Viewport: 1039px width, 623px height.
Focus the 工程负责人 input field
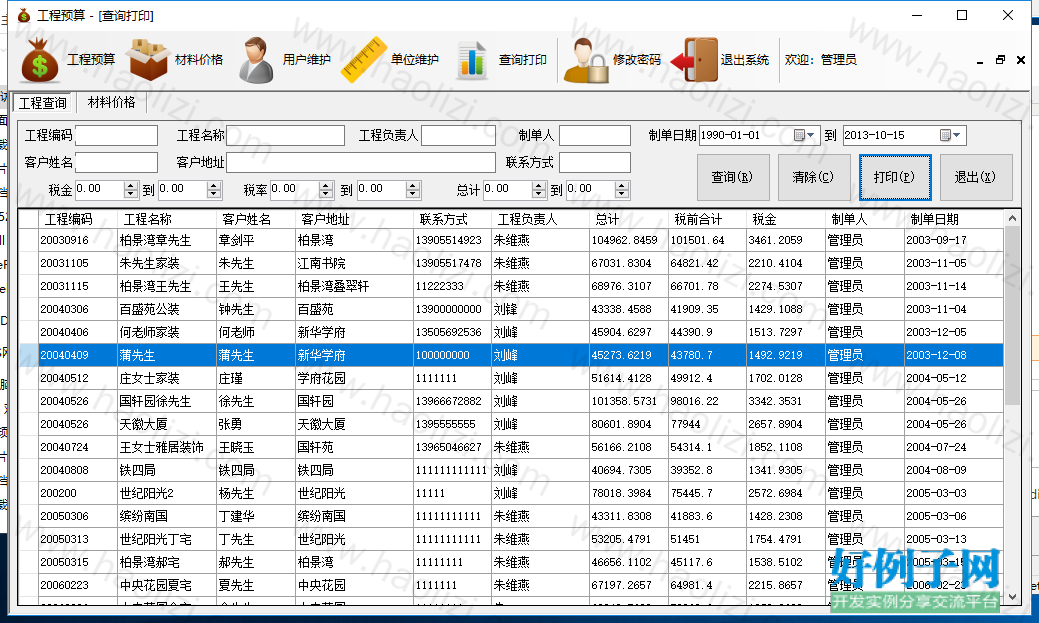click(459, 135)
